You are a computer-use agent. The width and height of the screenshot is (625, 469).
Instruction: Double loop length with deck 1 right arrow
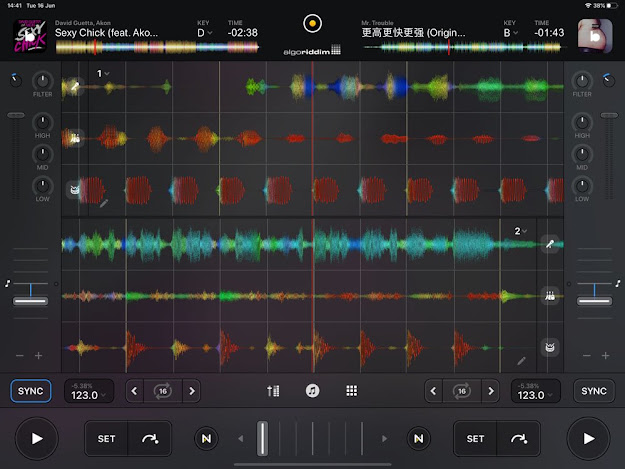coord(192,391)
